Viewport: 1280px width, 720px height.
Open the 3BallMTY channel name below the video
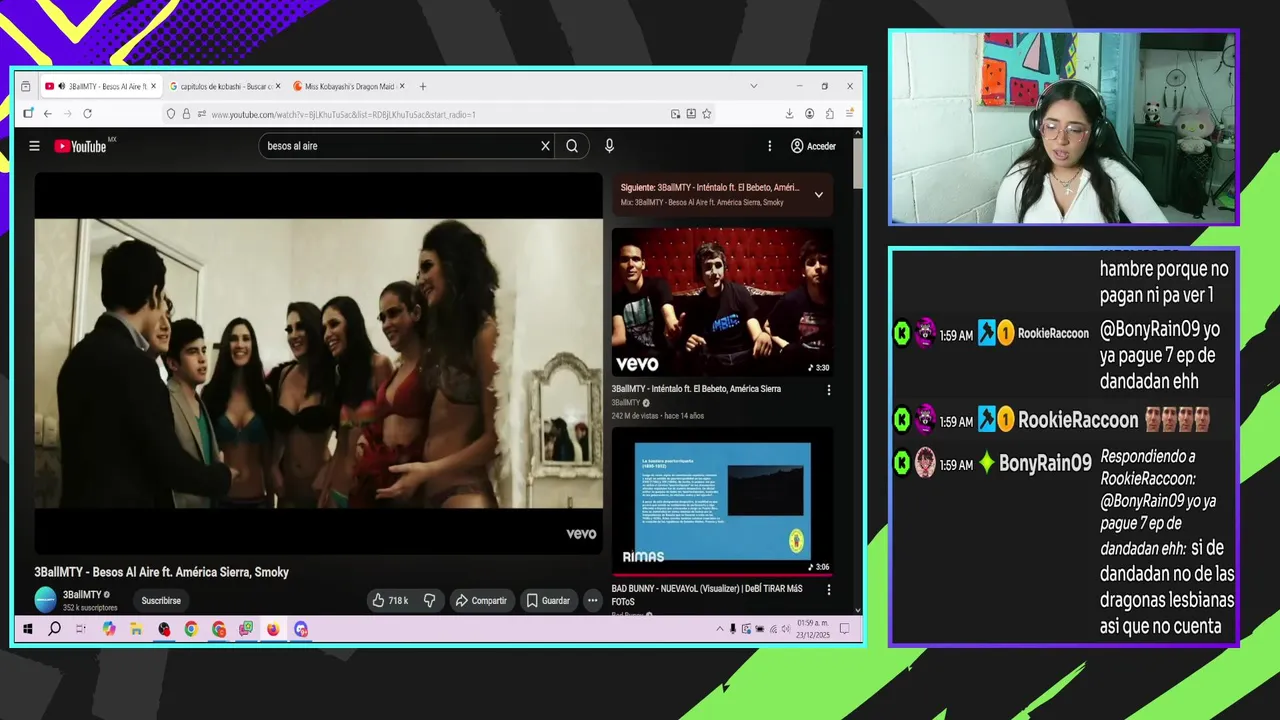82,595
